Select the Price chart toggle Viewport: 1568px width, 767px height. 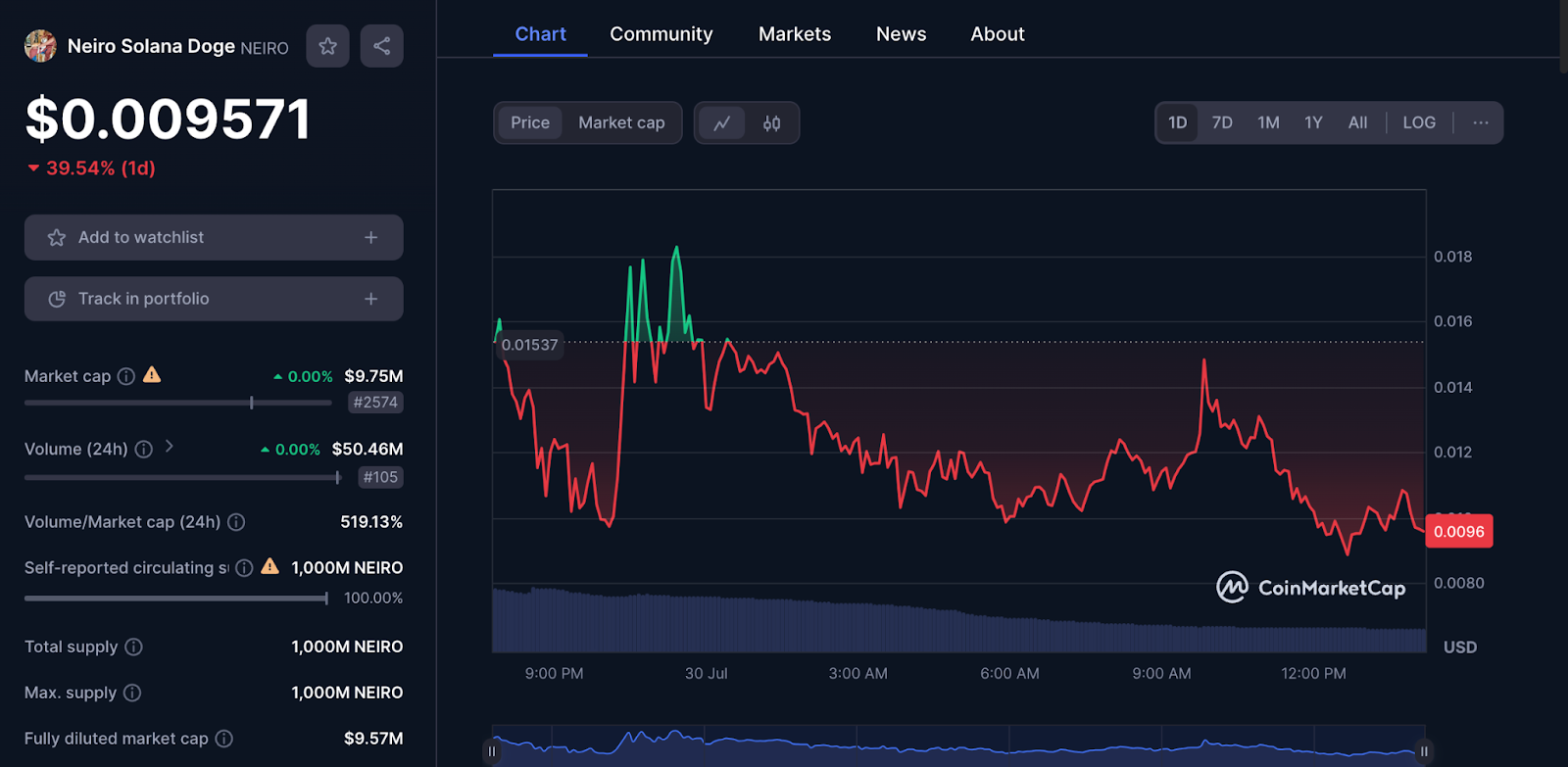(530, 122)
